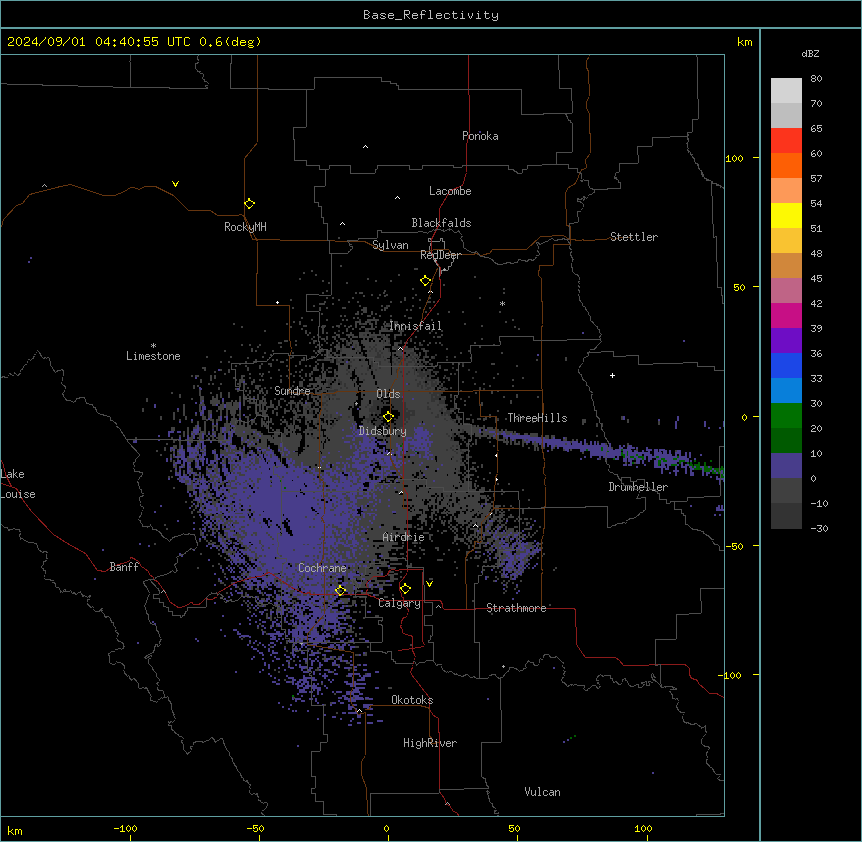Click the light gray 70-80 dBZ legend swatch
The height and width of the screenshot is (842, 862).
[786, 90]
